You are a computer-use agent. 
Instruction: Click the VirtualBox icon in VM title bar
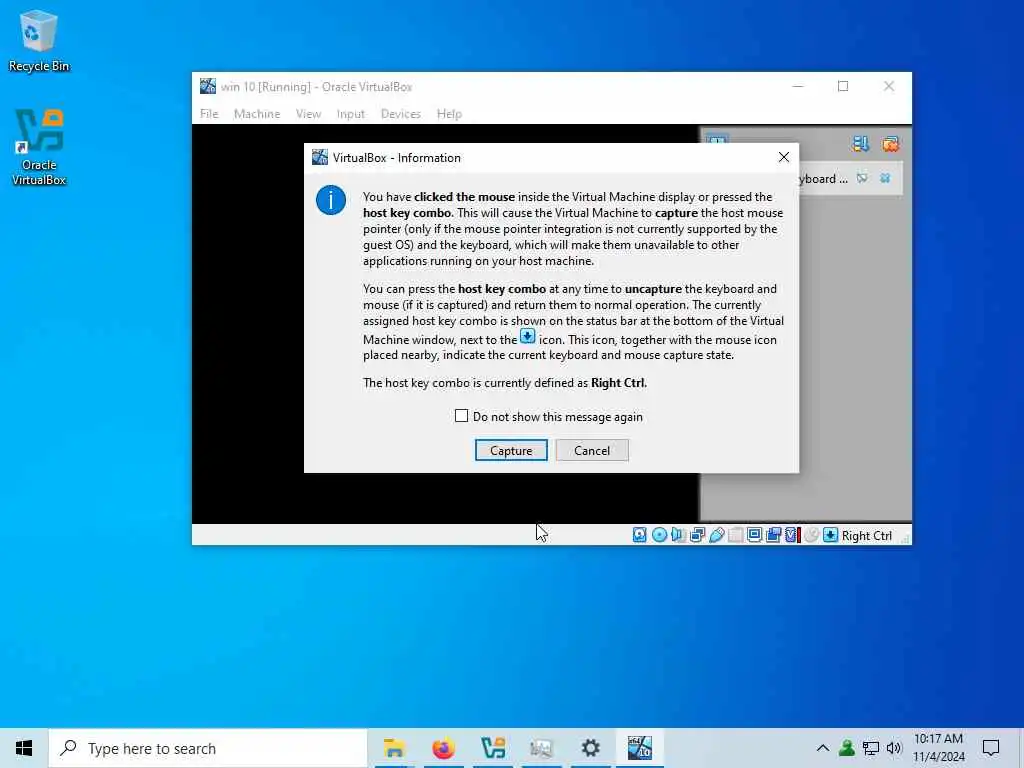[x=208, y=86]
